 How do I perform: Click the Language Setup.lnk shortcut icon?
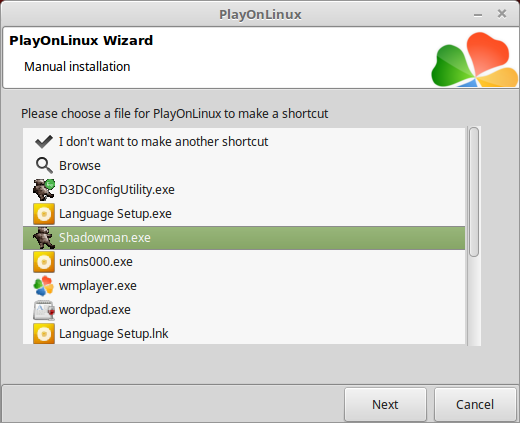[44, 334]
